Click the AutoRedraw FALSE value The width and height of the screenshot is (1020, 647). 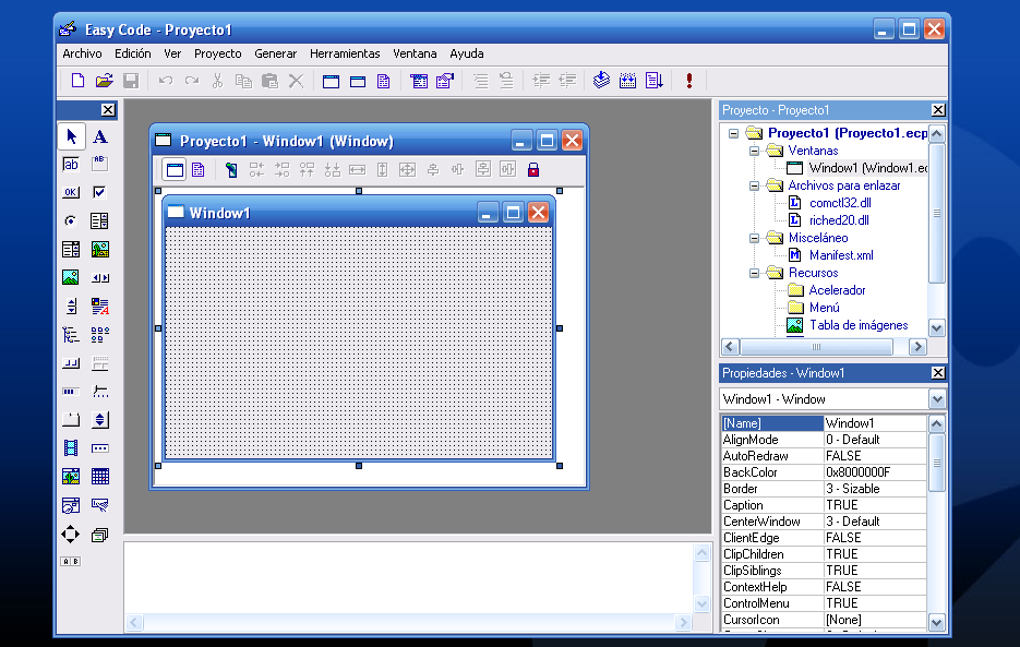[x=875, y=456]
